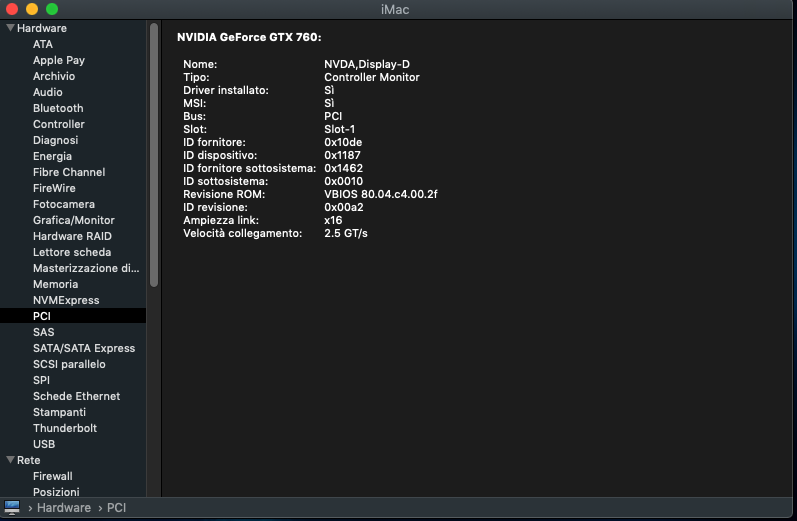The width and height of the screenshot is (797, 521).
Task: Click the 0x1462 subsystem vendor value
Action: pos(344,168)
